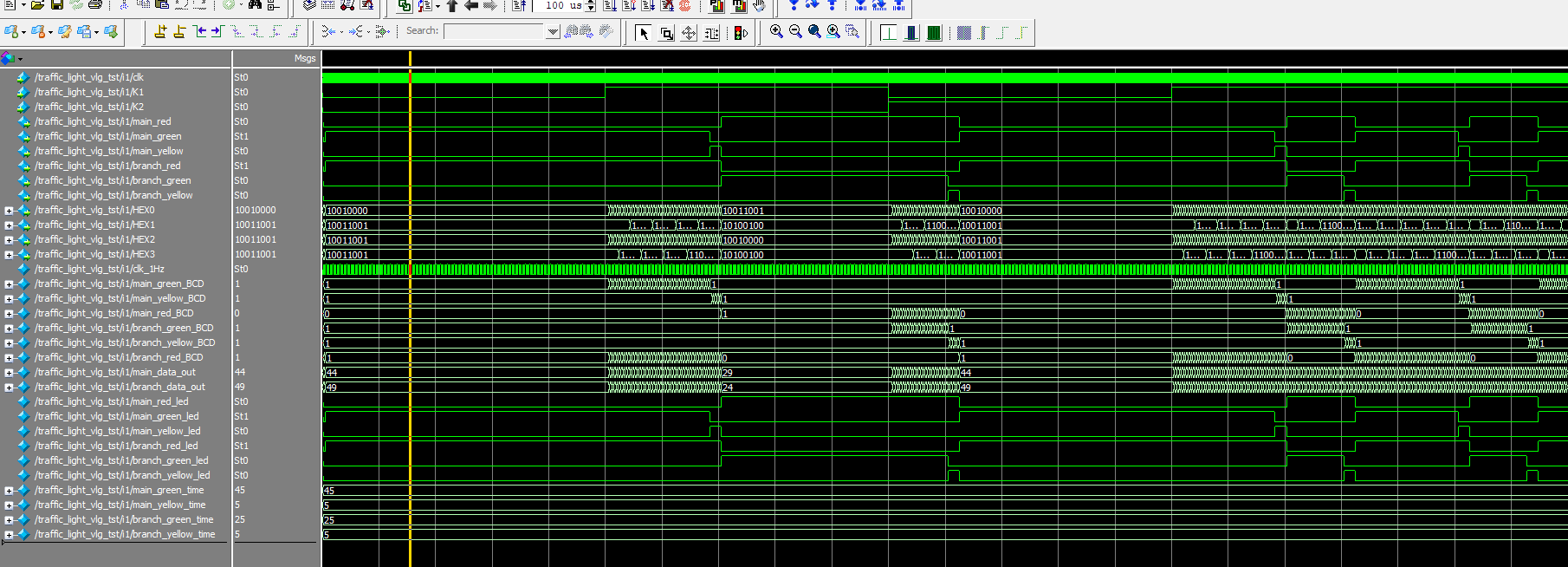
Task: Increase the run length with the up stepper
Action: [x=591, y=2]
